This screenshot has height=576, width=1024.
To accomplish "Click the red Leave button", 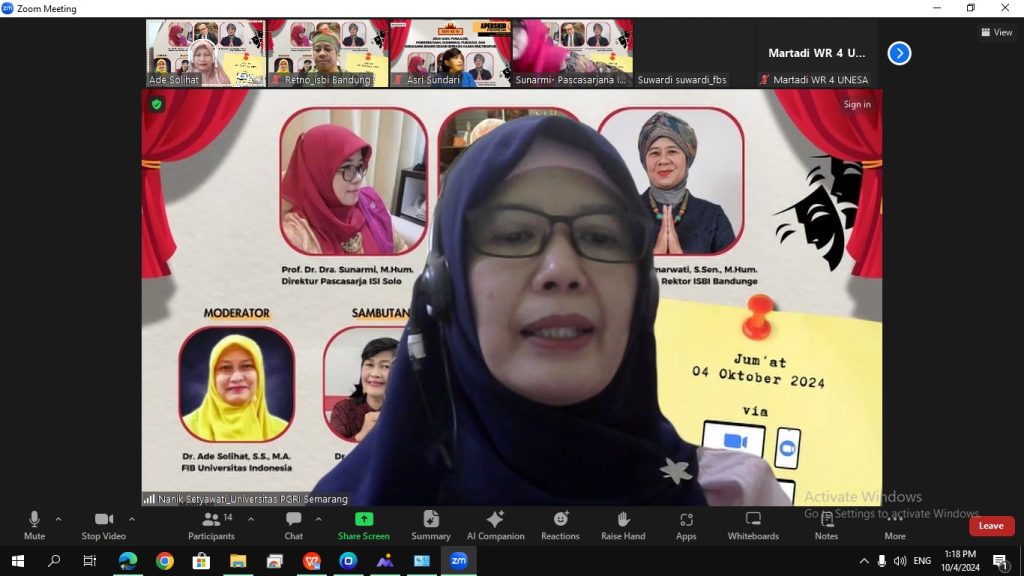I will (x=991, y=526).
